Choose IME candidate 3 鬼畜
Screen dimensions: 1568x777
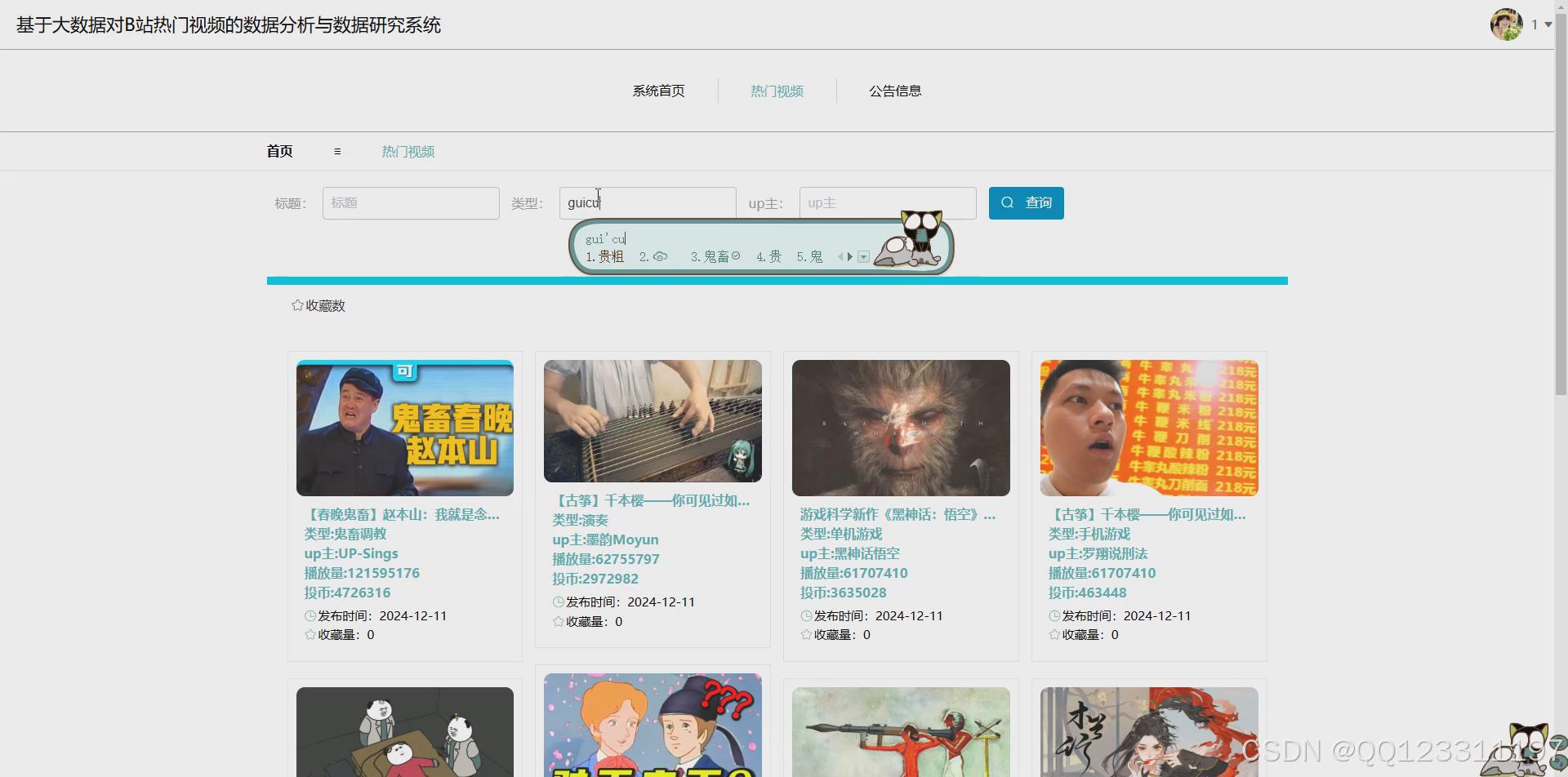pyautogui.click(x=715, y=256)
